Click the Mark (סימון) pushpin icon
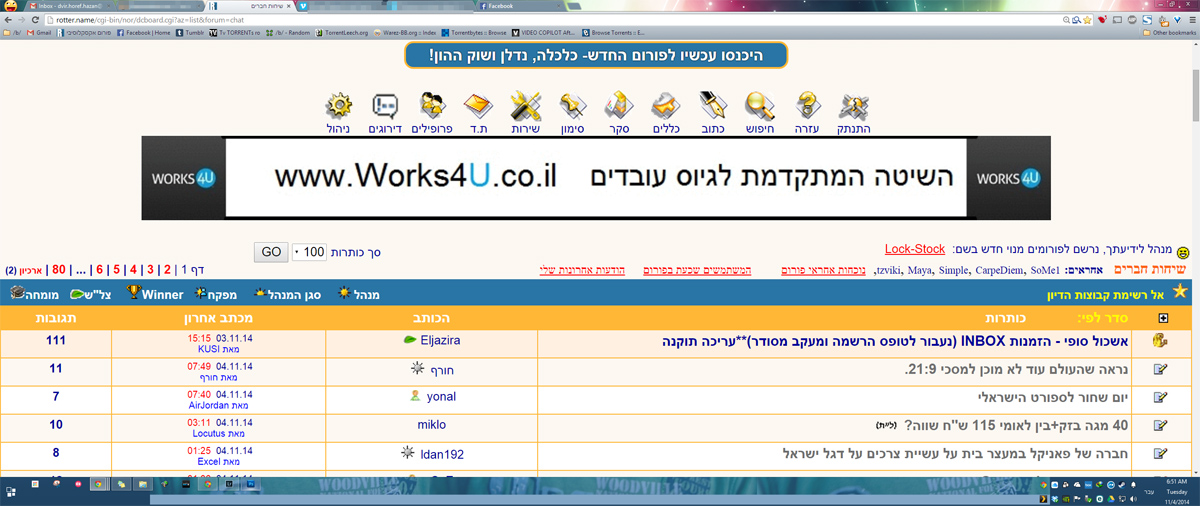This screenshot has width=1200, height=506. click(x=572, y=106)
